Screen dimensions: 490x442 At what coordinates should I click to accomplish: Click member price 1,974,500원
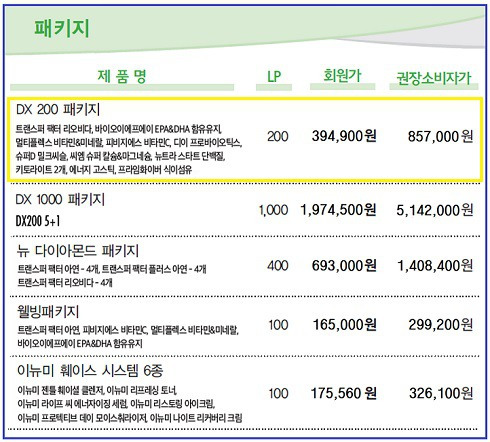[338, 210]
